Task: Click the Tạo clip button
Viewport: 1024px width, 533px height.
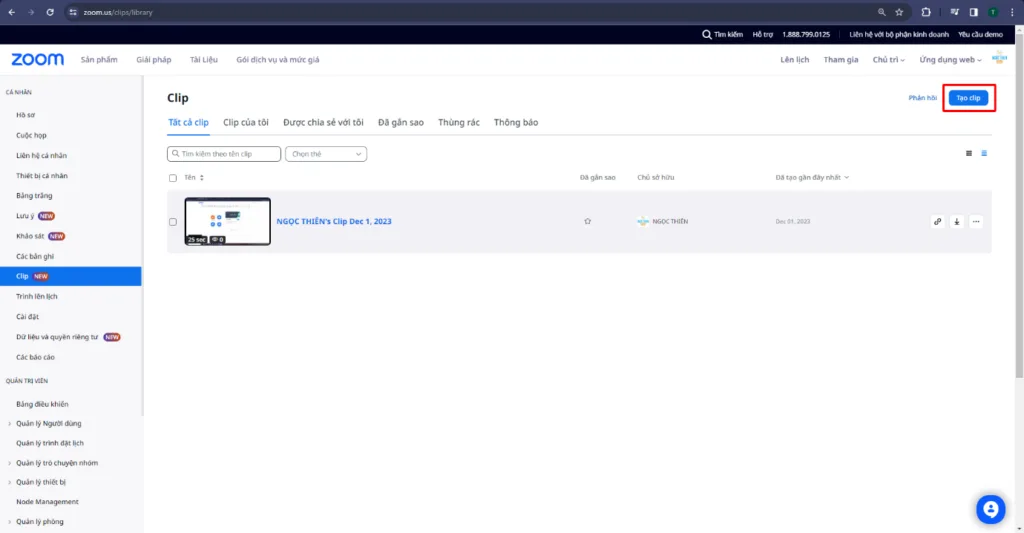Action: [968, 98]
